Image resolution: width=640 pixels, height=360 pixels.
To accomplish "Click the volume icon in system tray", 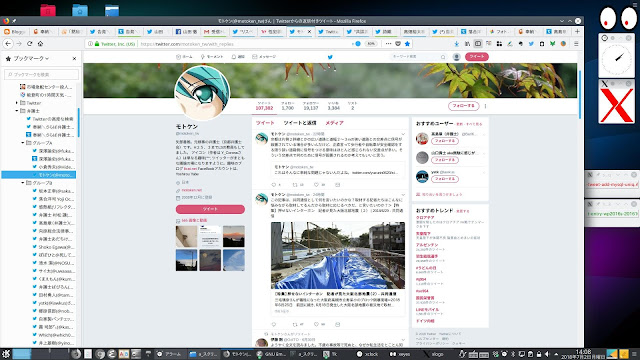I will (x=547, y=354).
